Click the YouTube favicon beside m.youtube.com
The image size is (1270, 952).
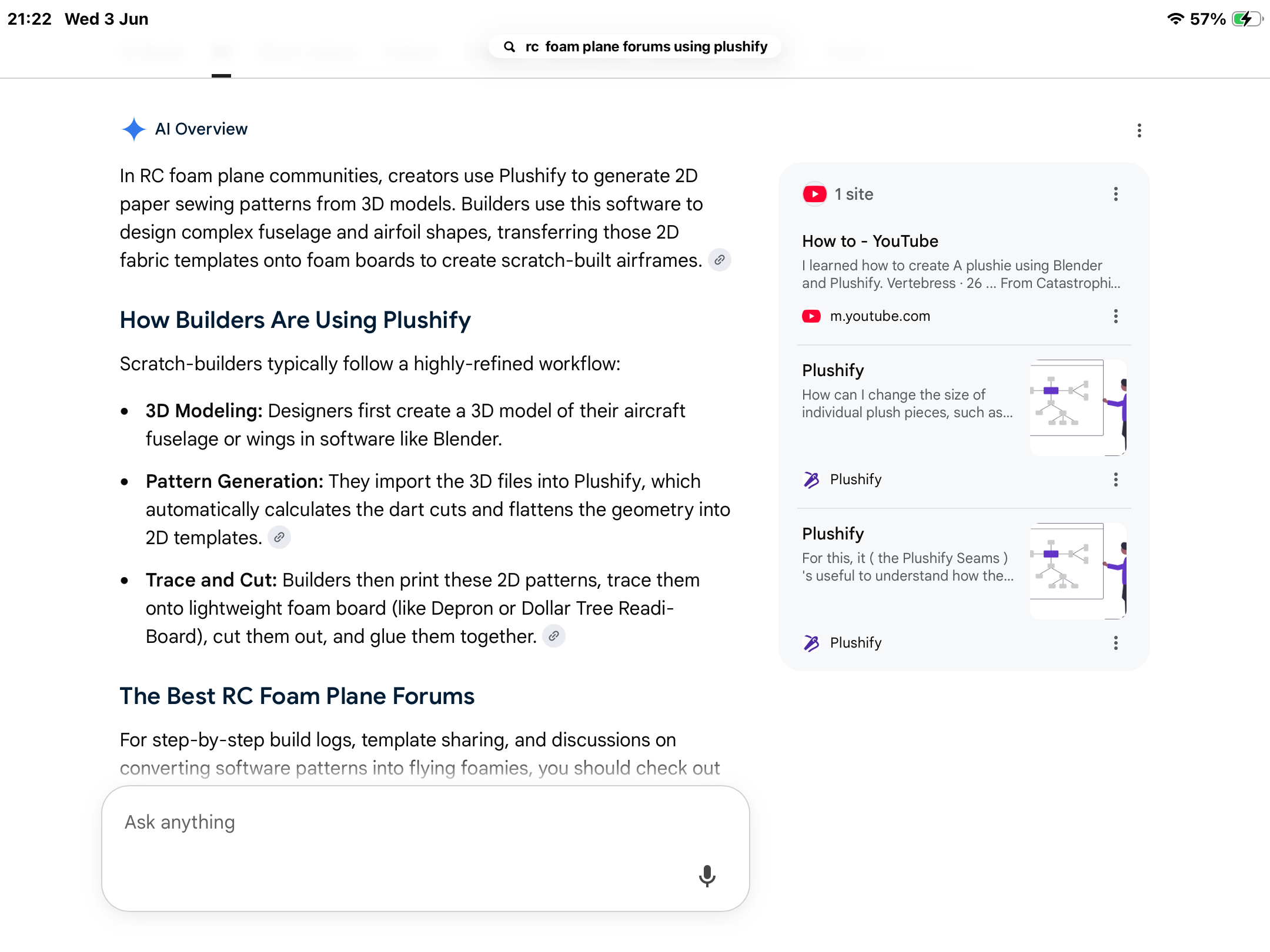[x=812, y=316]
